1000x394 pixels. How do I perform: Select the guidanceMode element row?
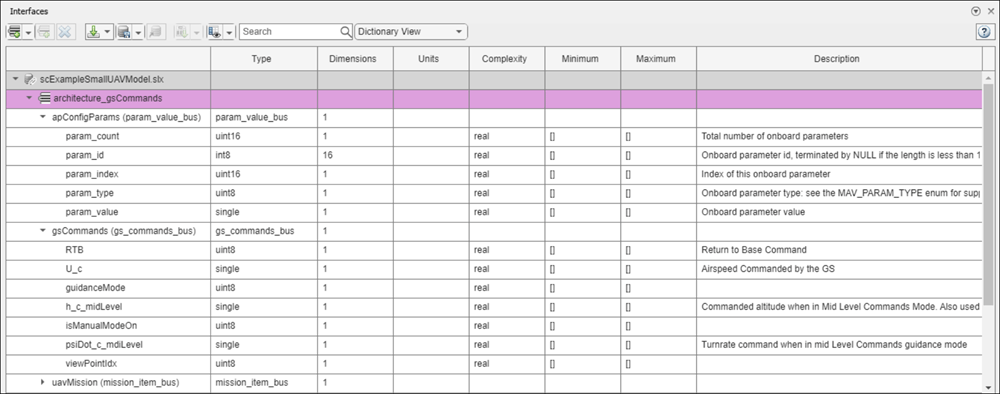click(x=494, y=288)
